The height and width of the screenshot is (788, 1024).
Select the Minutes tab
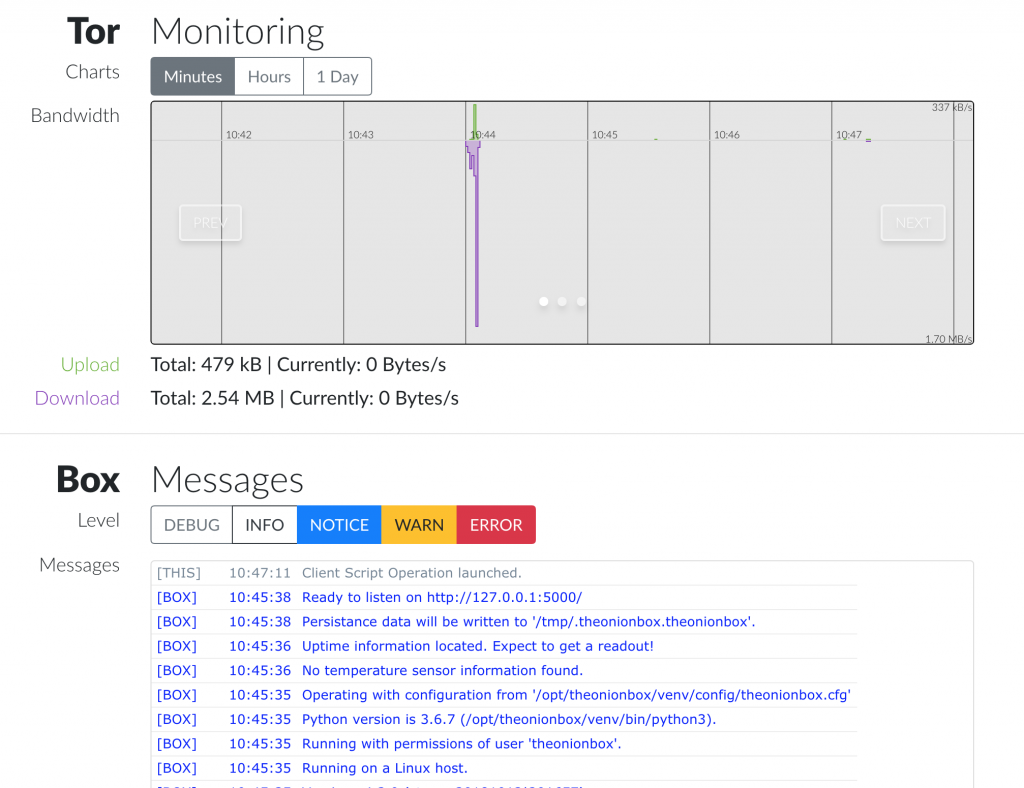192,76
